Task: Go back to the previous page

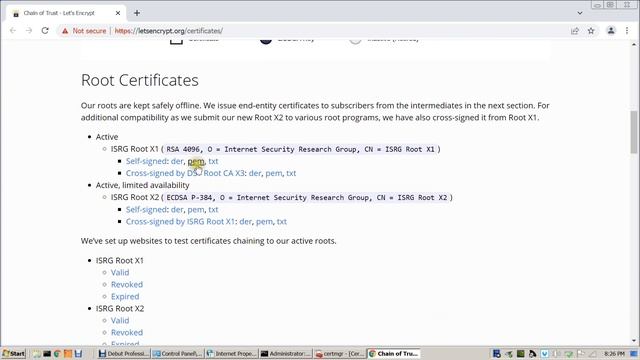Action: coord(13,31)
